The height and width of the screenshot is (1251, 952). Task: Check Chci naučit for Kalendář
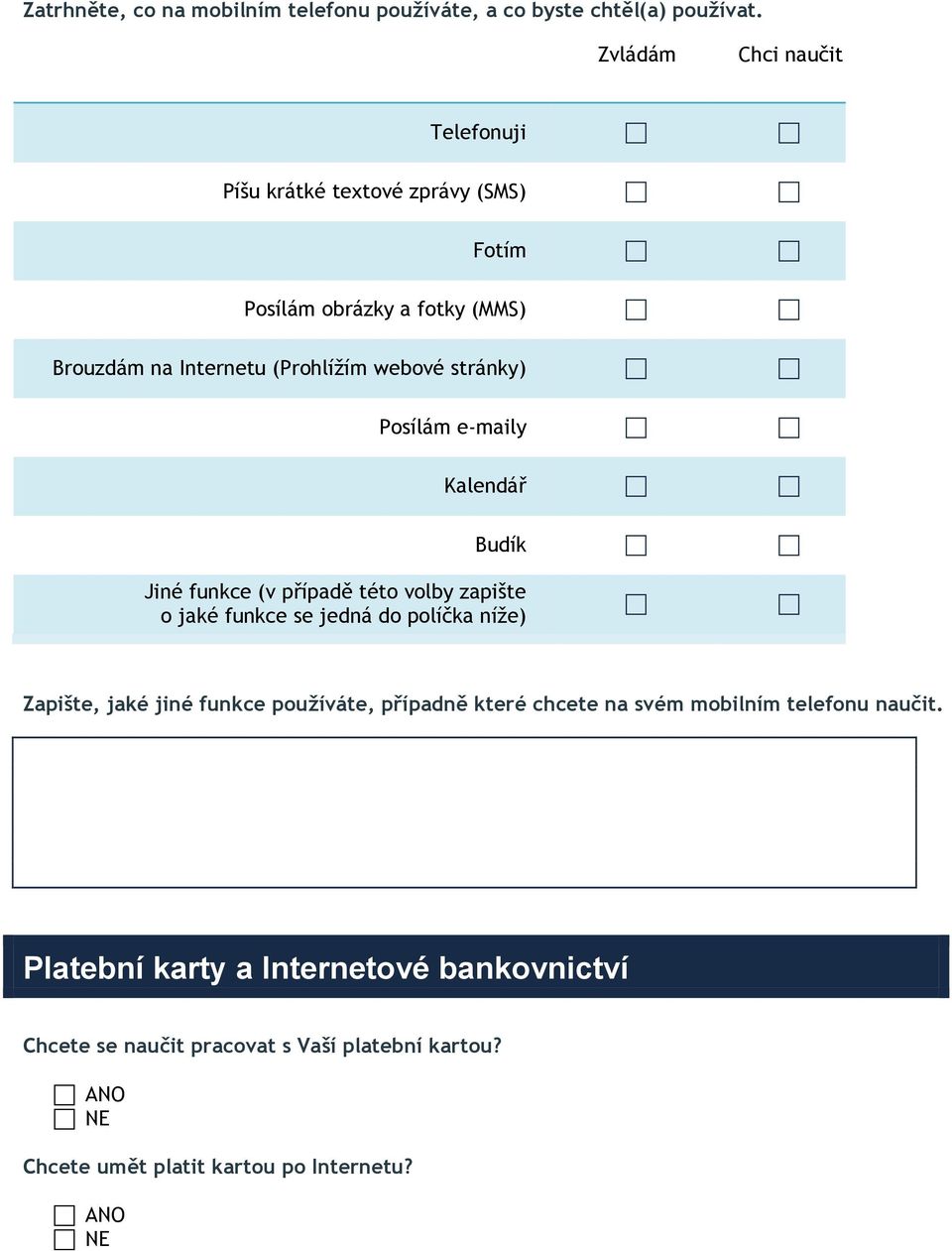coord(788,486)
